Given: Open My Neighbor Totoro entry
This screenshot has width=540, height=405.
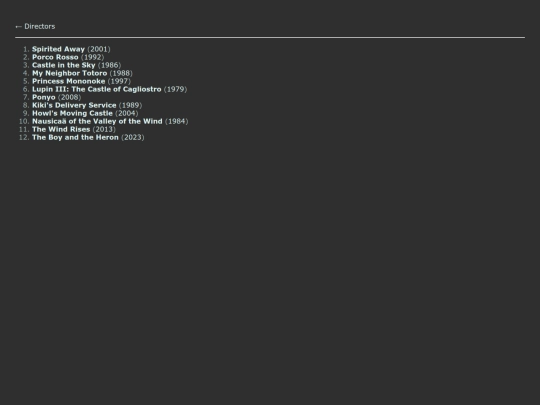Looking at the screenshot, I should [70, 73].
